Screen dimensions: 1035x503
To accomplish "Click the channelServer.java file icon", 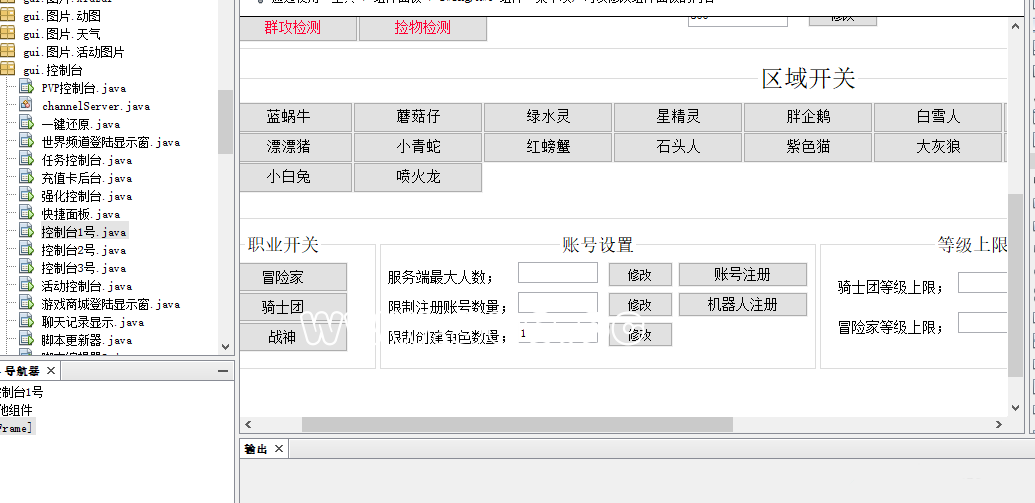I will click(x=26, y=106).
